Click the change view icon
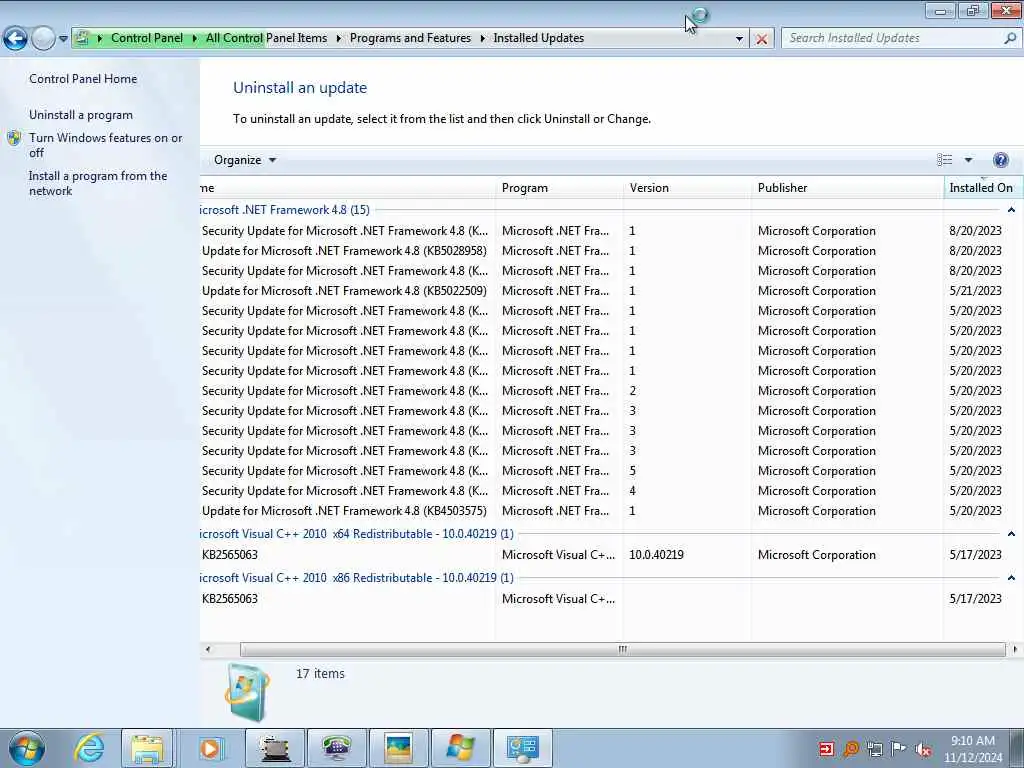1024x768 pixels. pyautogui.click(x=944, y=160)
